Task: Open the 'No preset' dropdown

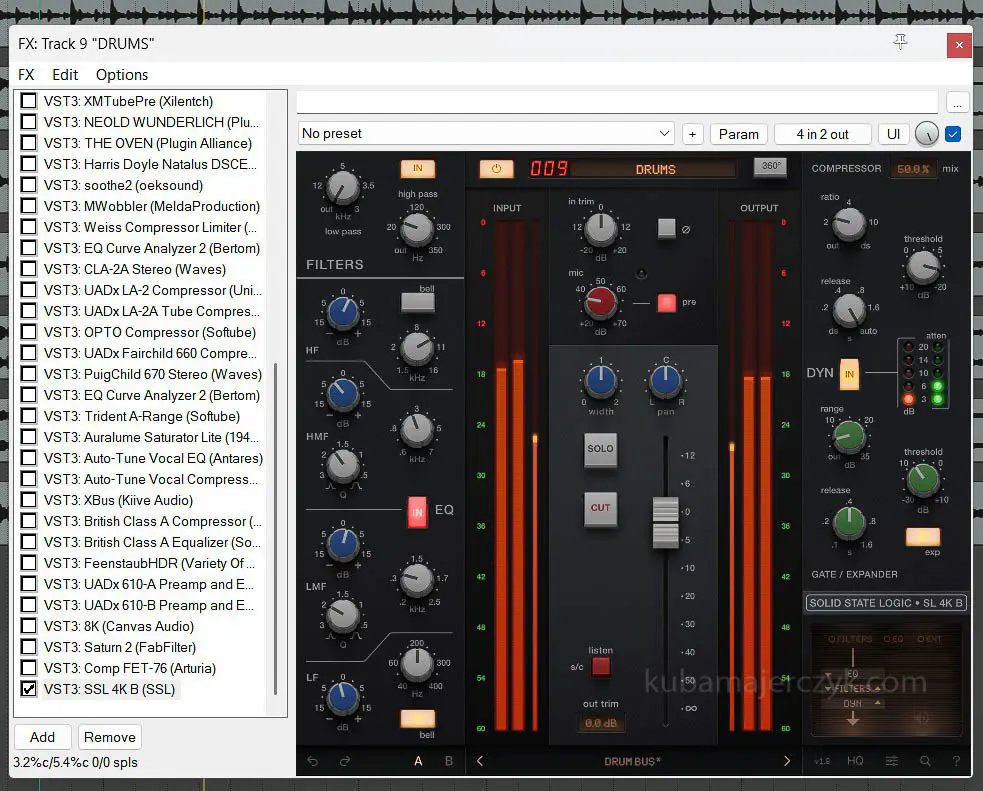Action: click(x=486, y=134)
